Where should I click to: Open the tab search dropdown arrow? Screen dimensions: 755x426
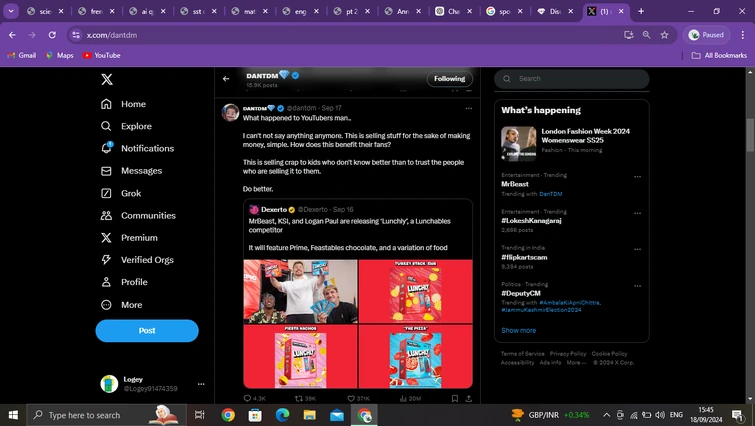pos(11,11)
